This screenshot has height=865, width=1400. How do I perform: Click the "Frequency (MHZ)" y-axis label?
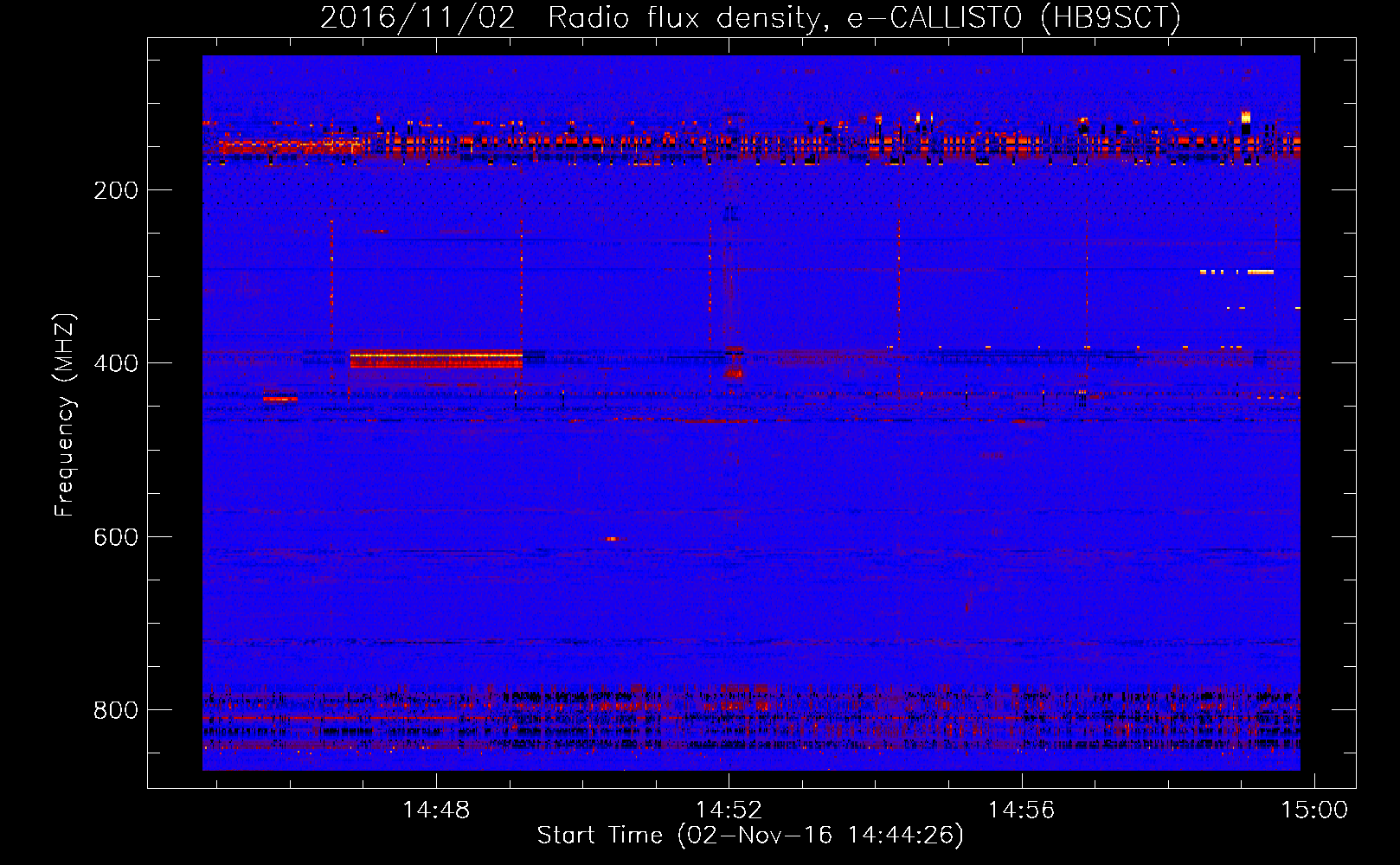pos(64,415)
